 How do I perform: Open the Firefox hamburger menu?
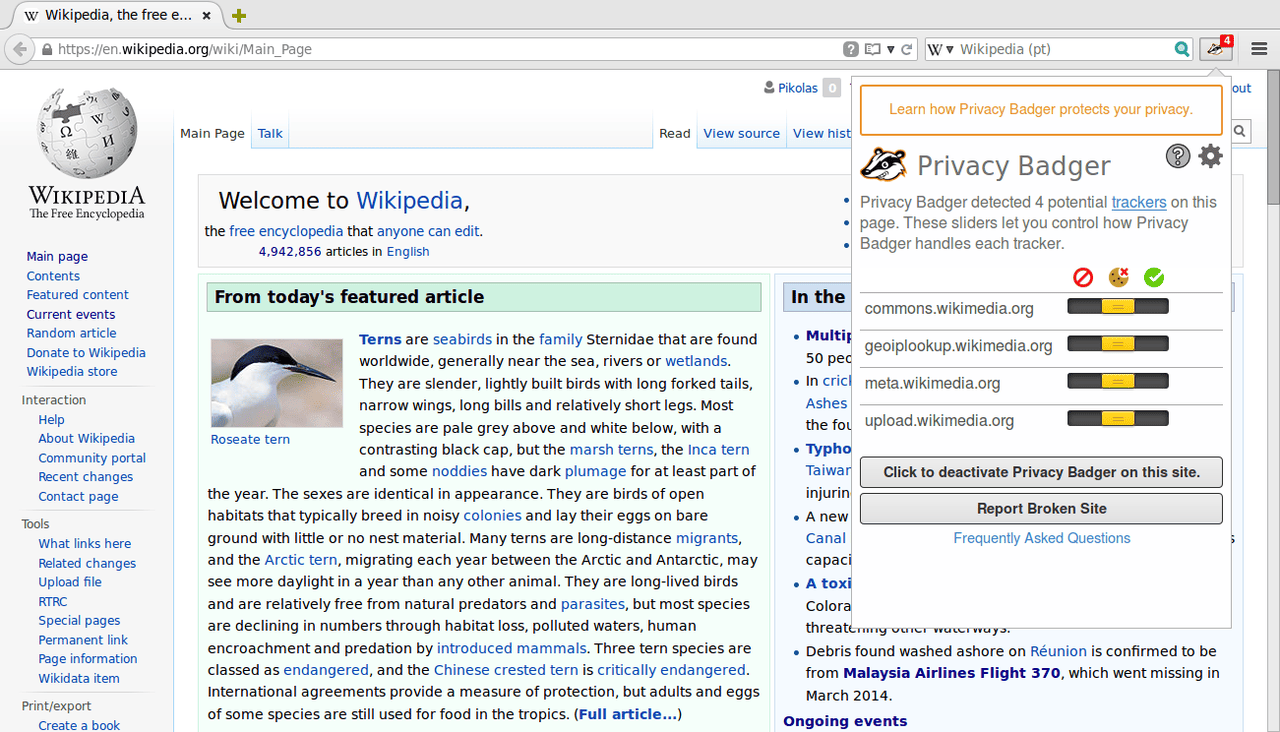point(1258,47)
